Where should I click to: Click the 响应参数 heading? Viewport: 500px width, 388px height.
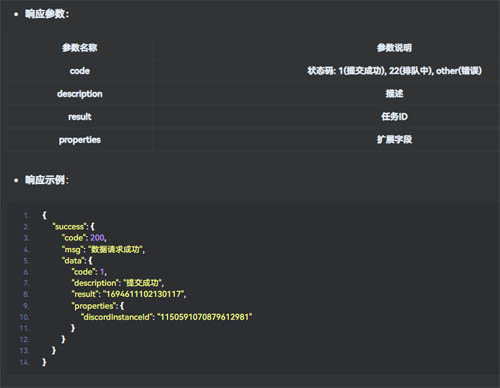click(x=47, y=14)
